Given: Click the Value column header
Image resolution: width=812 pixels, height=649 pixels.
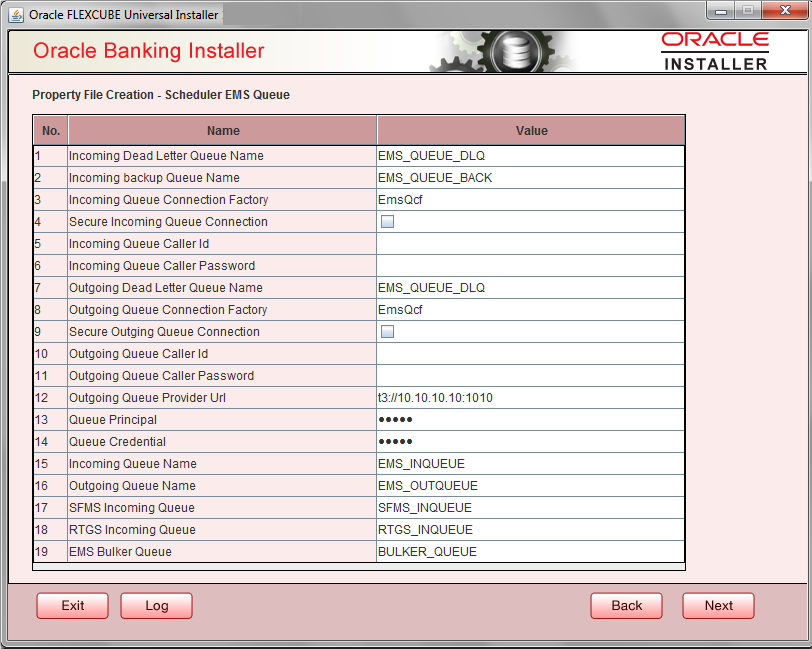Looking at the screenshot, I should point(530,130).
